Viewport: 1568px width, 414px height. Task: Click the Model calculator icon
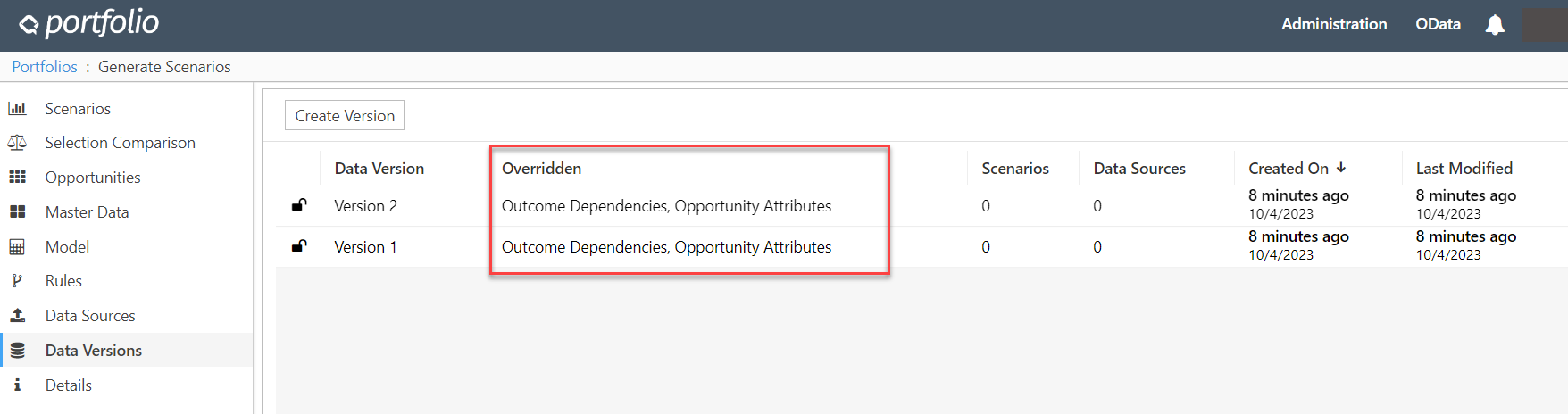tap(17, 247)
